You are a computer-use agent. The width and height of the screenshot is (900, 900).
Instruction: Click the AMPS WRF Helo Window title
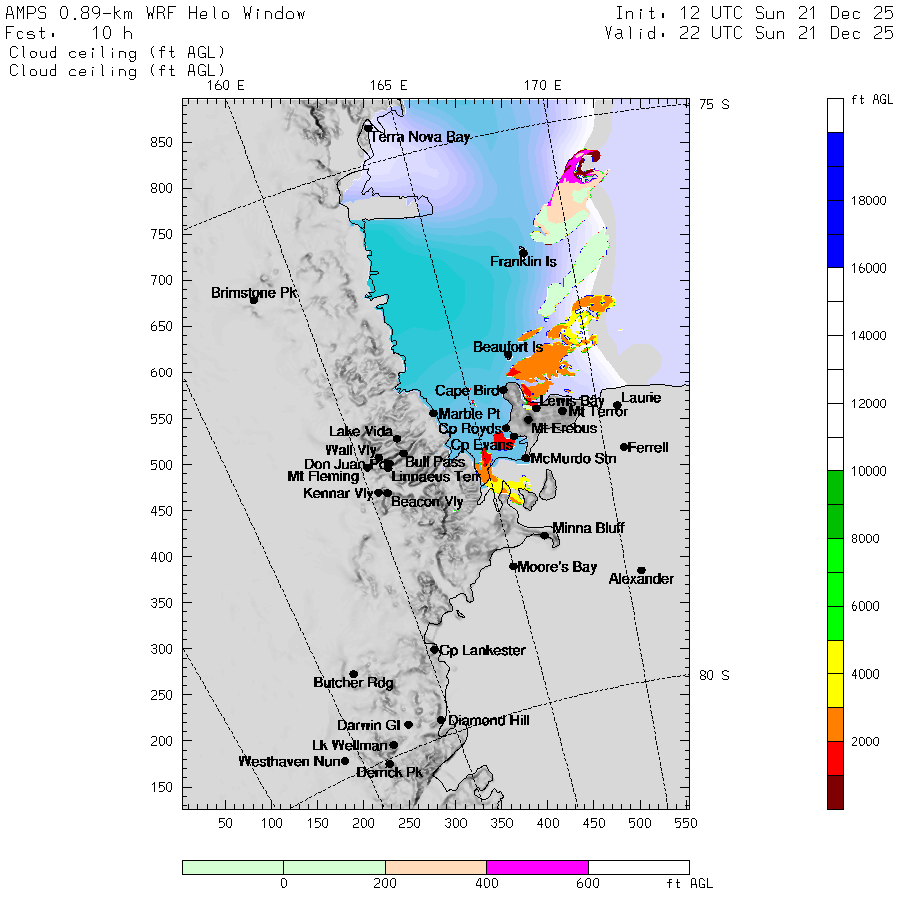pos(156,14)
